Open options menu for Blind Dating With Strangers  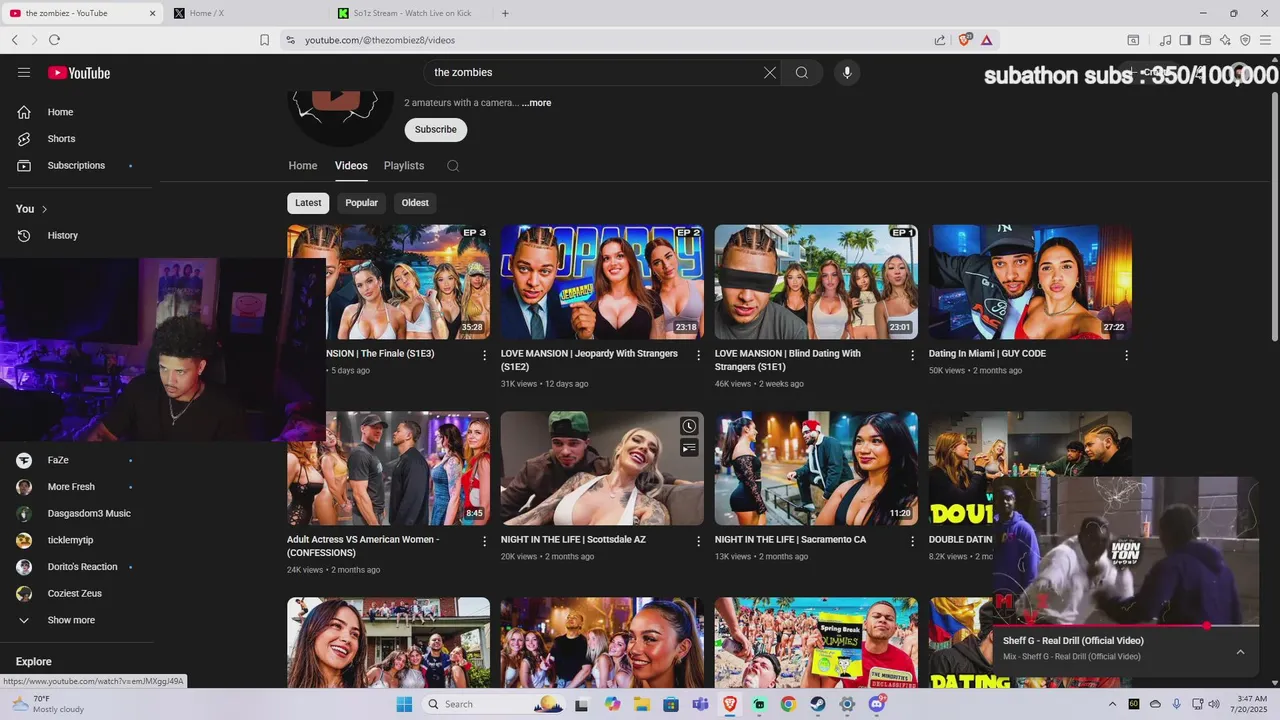[912, 355]
